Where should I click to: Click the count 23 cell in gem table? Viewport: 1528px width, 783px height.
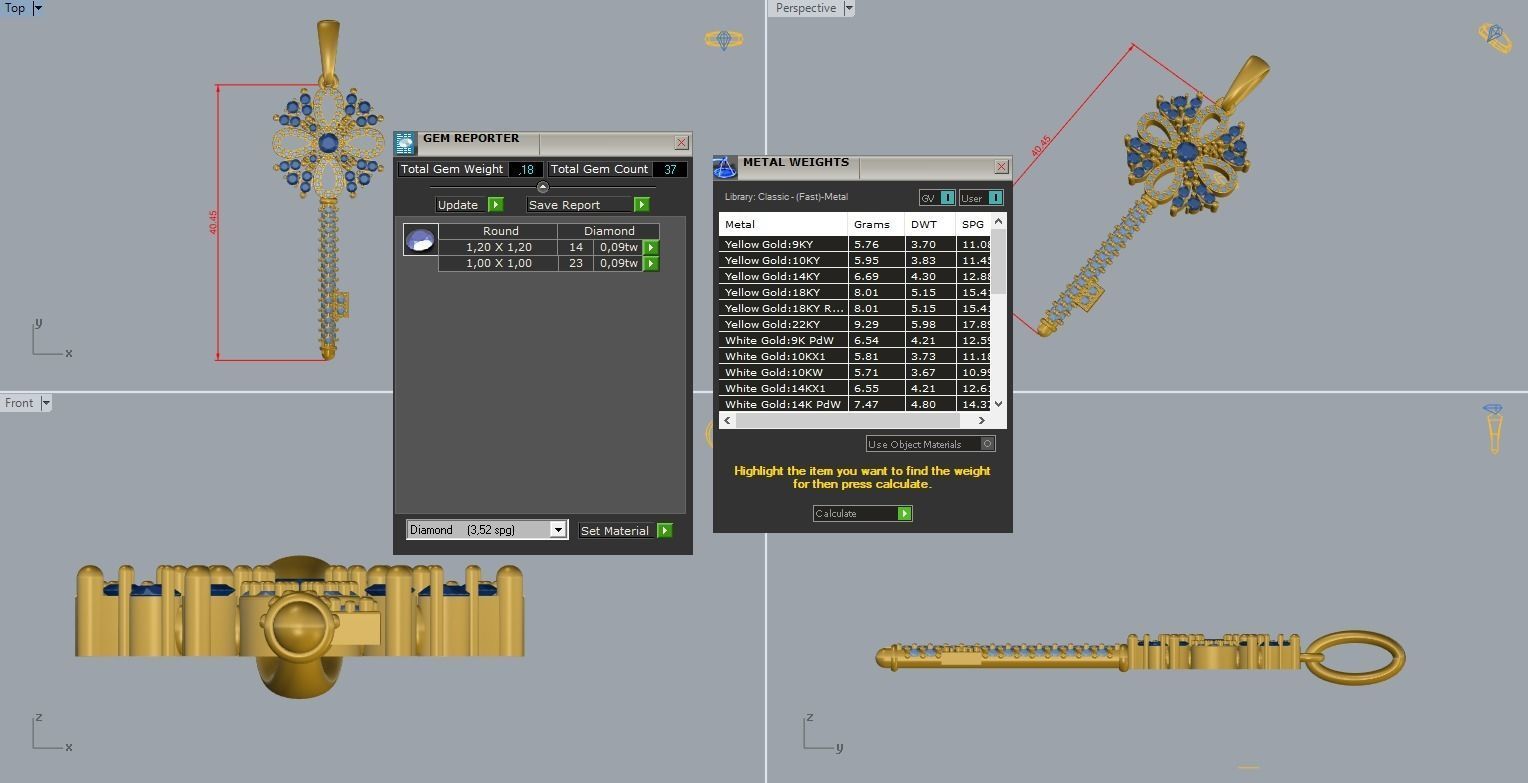[575, 263]
